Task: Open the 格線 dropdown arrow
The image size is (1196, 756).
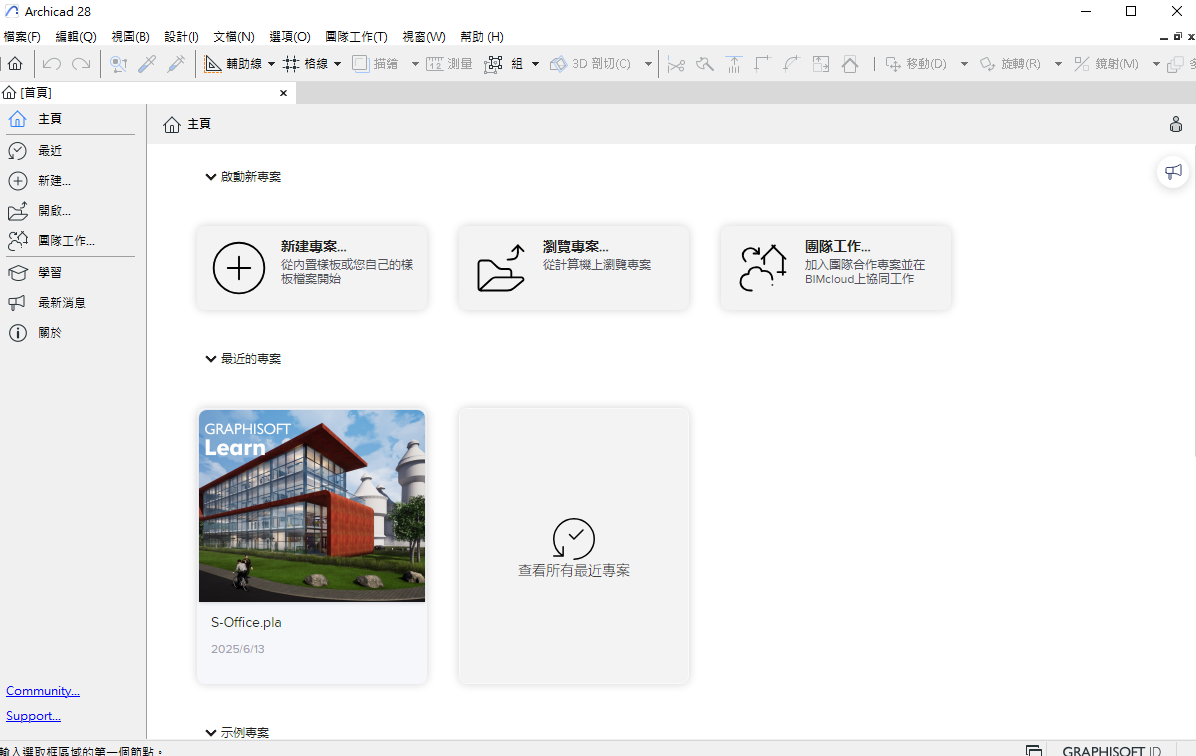Action: [x=337, y=64]
